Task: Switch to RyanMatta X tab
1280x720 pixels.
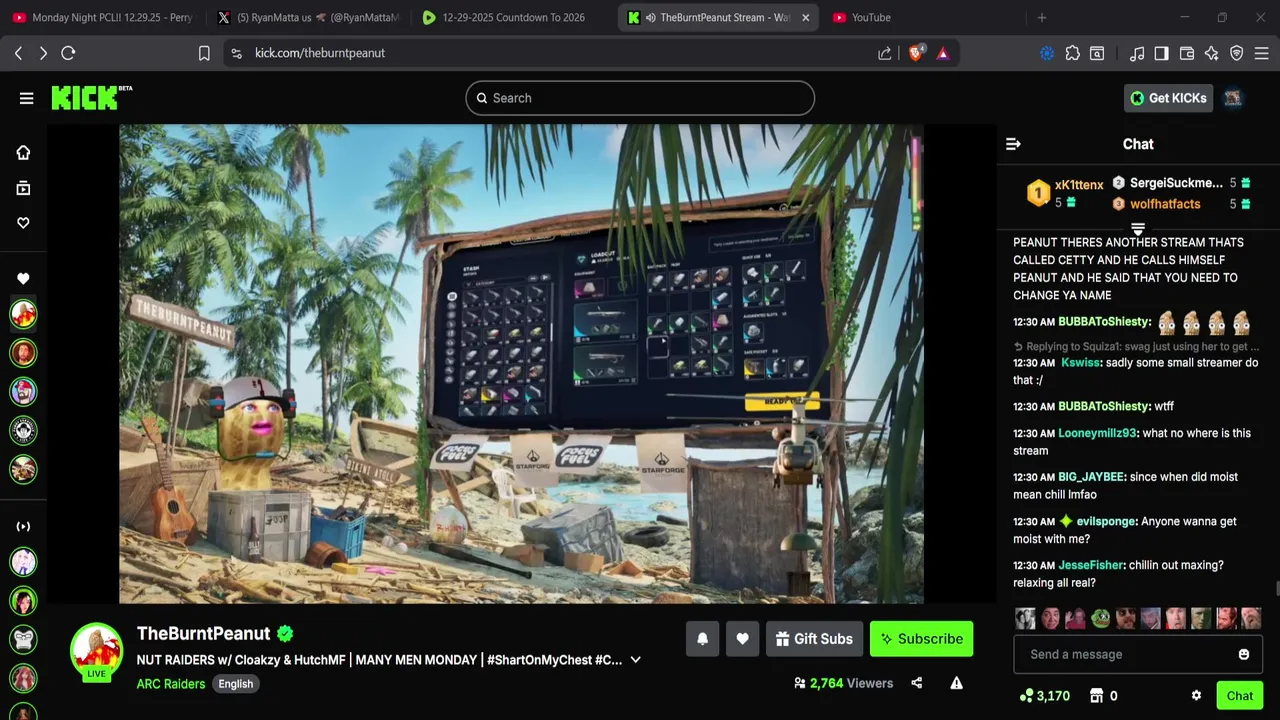Action: [x=309, y=17]
